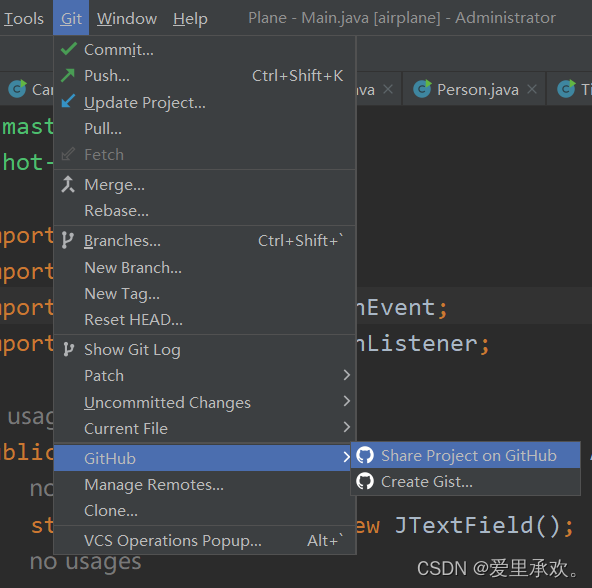Expand Uncommitted Changes submenu arrow
This screenshot has width=592, height=588.
(347, 401)
